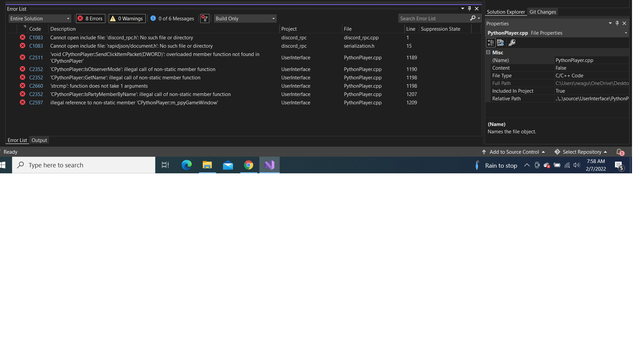Select the Included In Project property row
The image size is (640, 360).
[x=558, y=91]
